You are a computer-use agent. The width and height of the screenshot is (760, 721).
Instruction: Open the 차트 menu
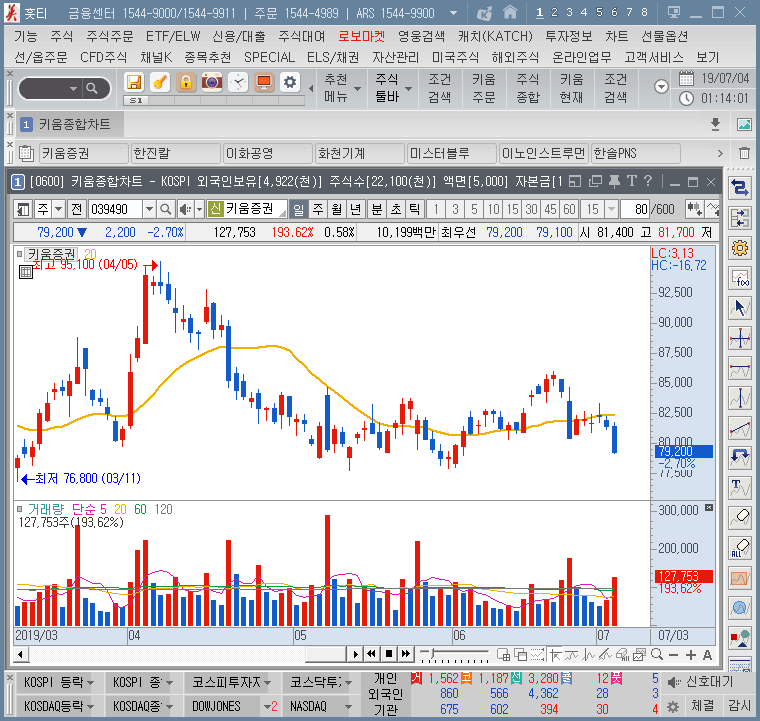pos(617,36)
